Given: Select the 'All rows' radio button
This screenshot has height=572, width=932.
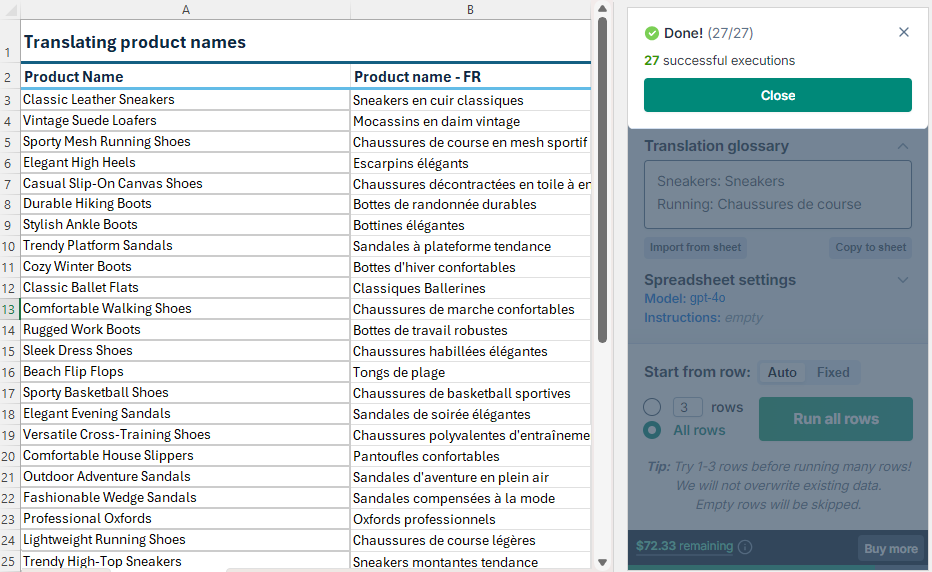Looking at the screenshot, I should 652,430.
